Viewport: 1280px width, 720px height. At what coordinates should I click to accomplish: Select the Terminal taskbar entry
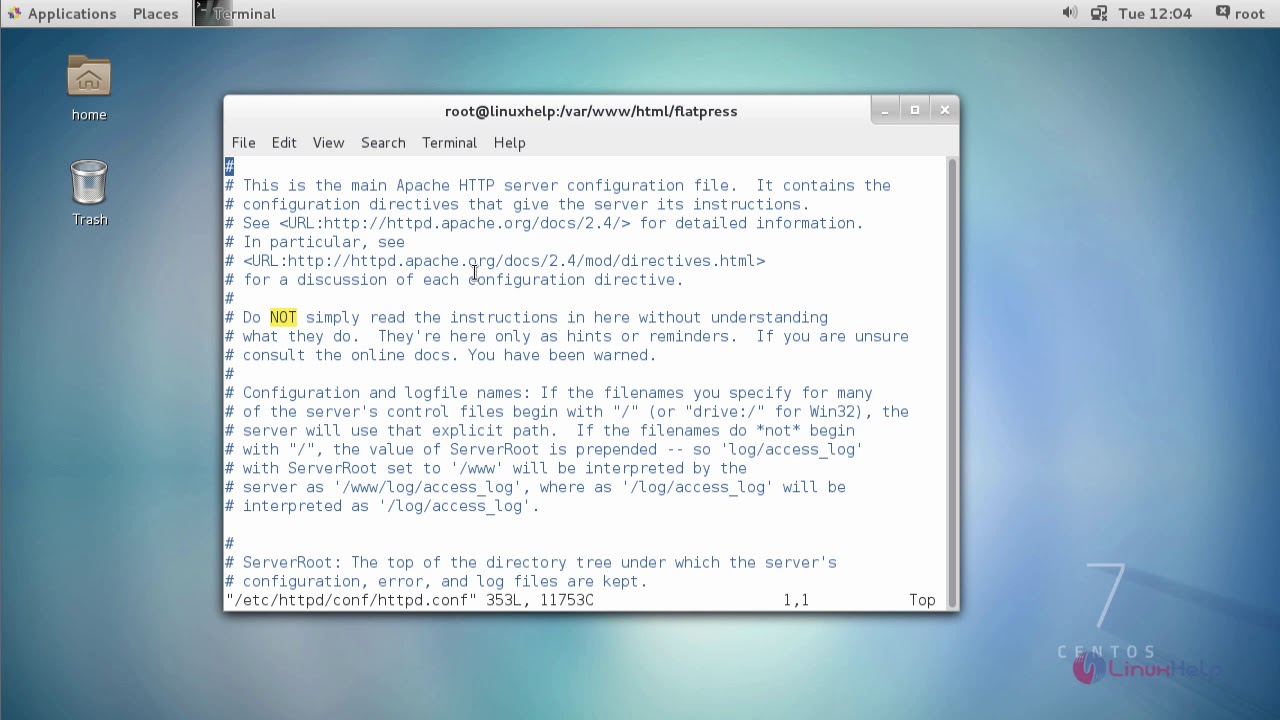coord(236,13)
